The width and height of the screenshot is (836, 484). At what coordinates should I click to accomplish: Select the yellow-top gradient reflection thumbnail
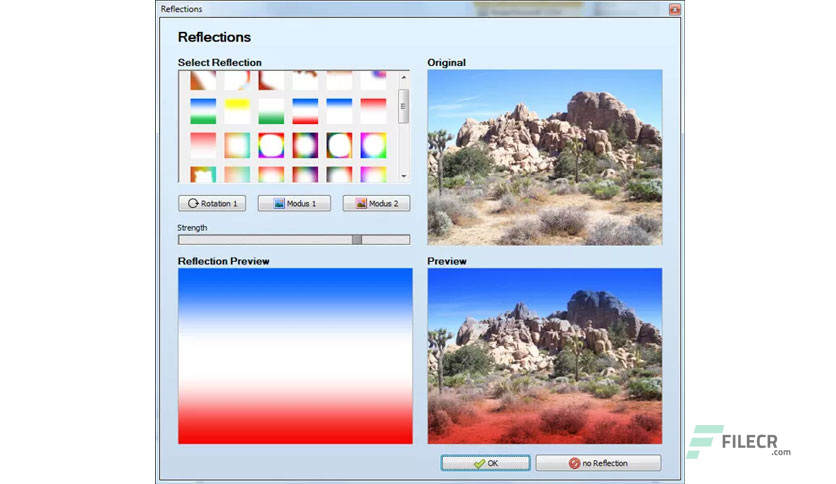[237, 111]
